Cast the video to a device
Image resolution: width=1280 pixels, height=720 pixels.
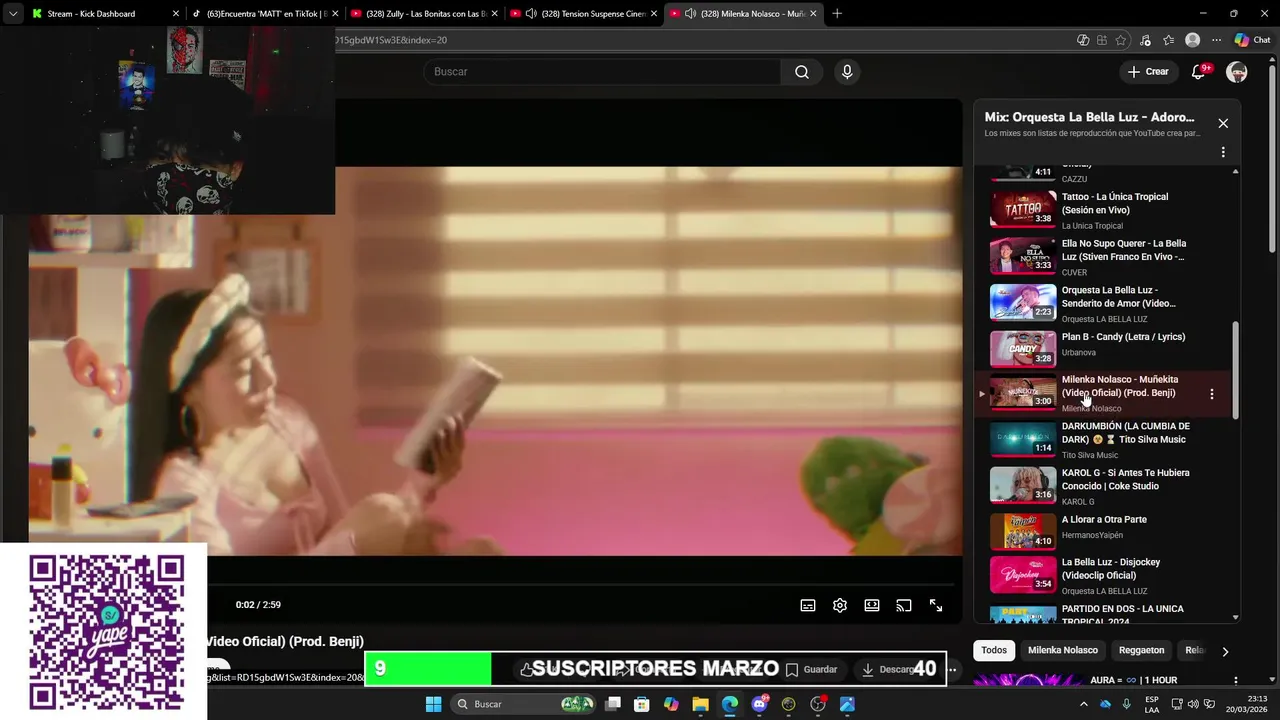[904, 605]
